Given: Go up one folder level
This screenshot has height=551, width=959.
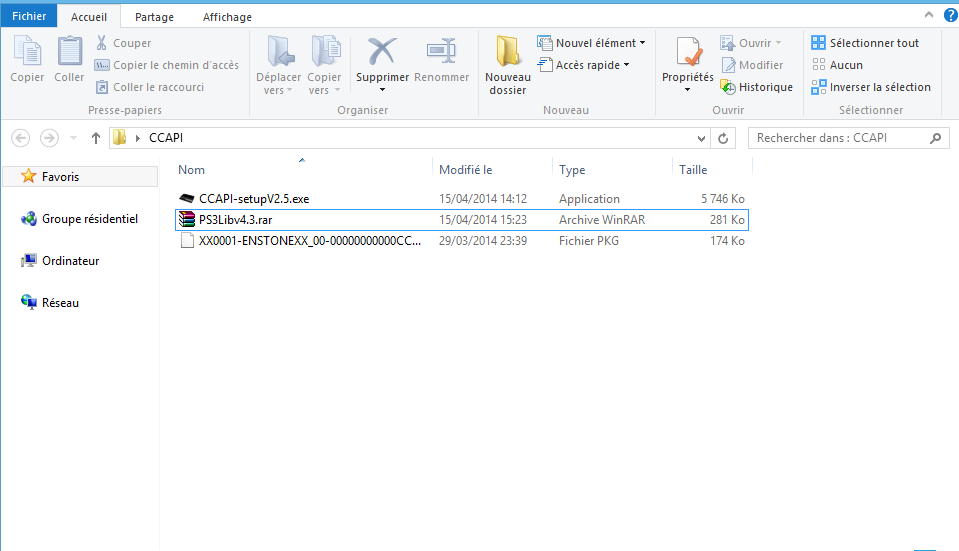Looking at the screenshot, I should pos(95,138).
